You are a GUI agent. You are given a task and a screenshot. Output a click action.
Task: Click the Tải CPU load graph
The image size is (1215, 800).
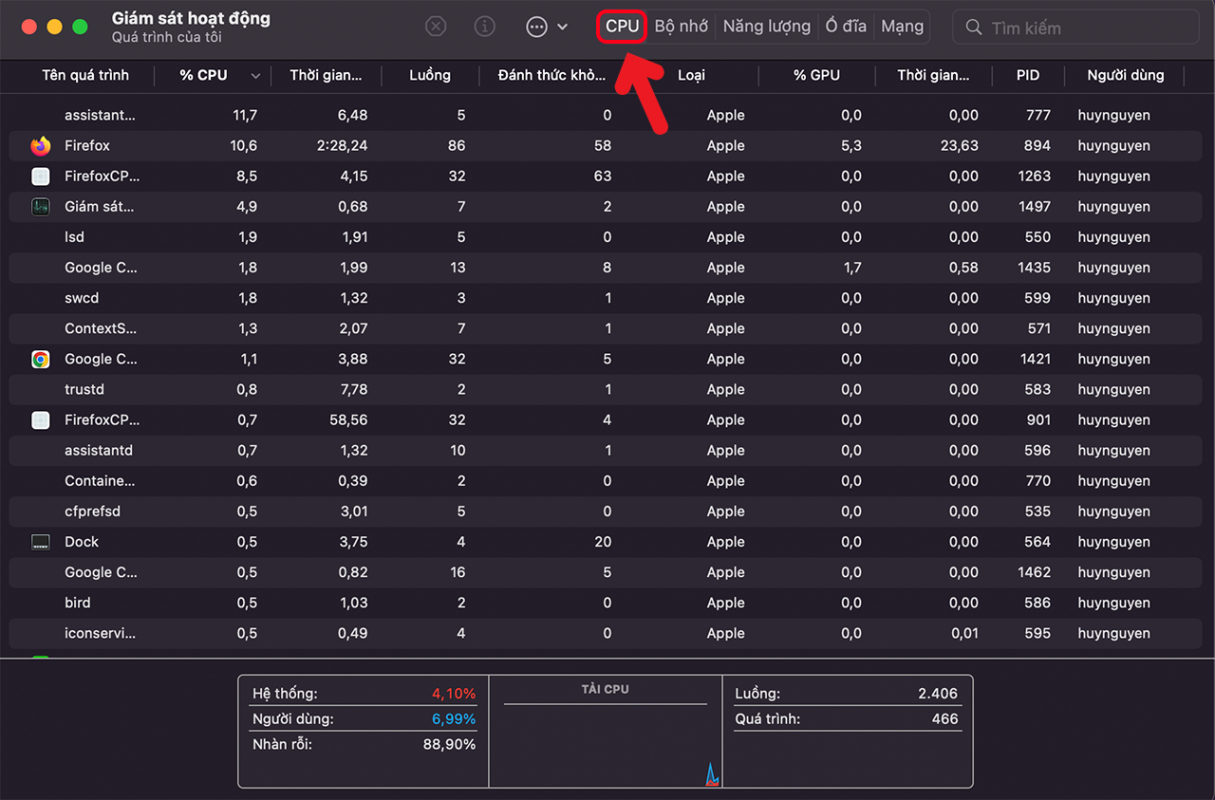(x=605, y=740)
